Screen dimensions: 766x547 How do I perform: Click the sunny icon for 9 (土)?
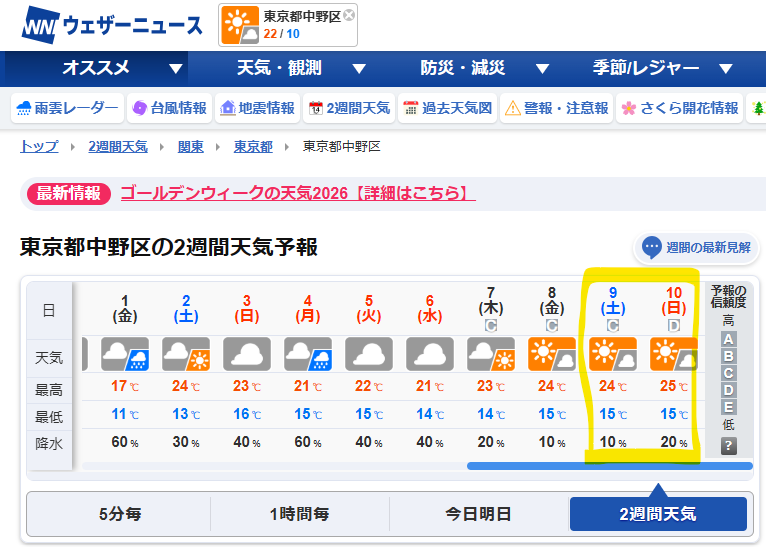(x=613, y=354)
